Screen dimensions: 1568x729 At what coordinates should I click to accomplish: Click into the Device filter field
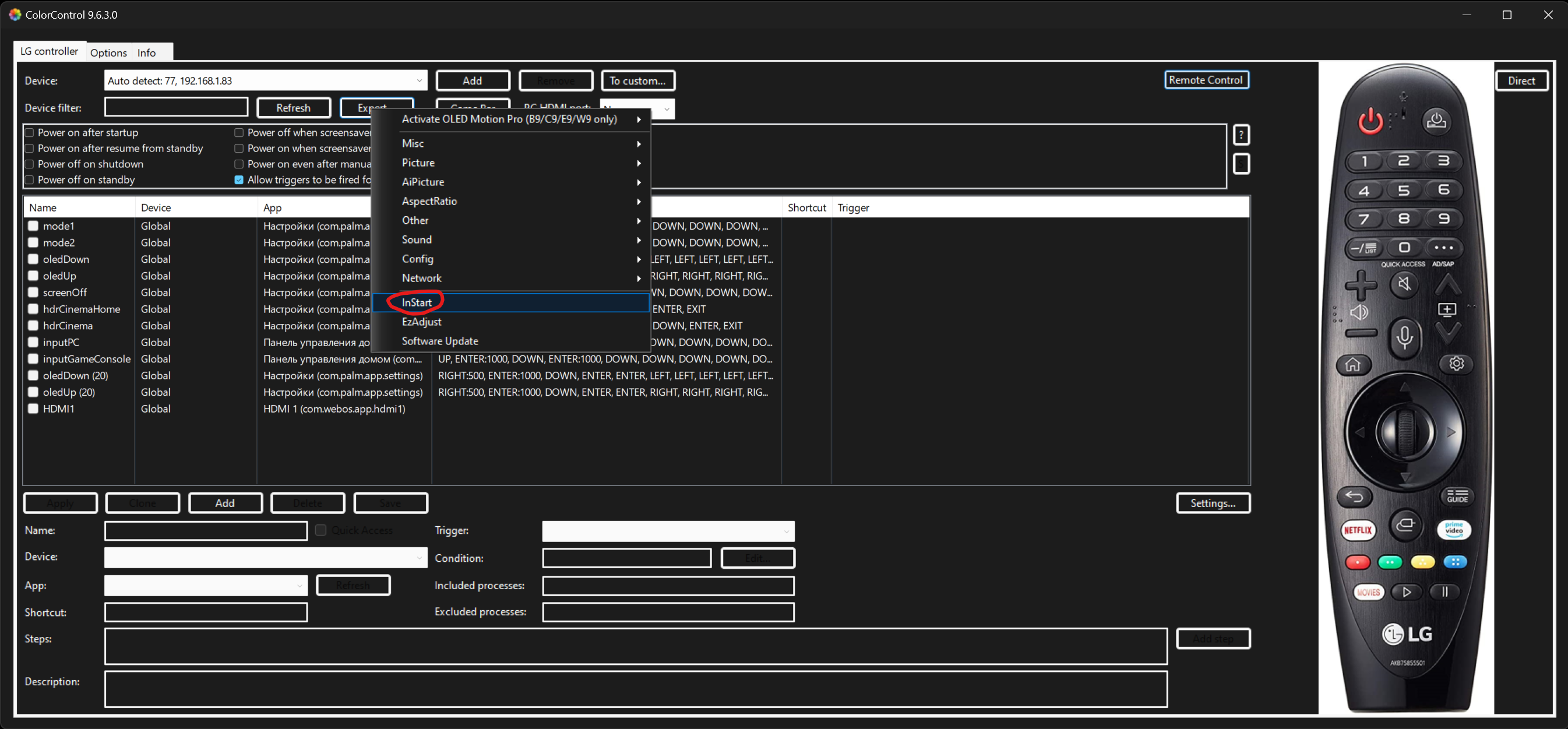[x=176, y=108]
